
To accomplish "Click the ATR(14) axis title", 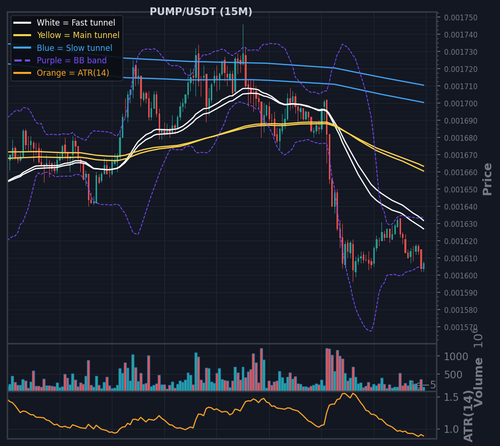I will coord(468,416).
